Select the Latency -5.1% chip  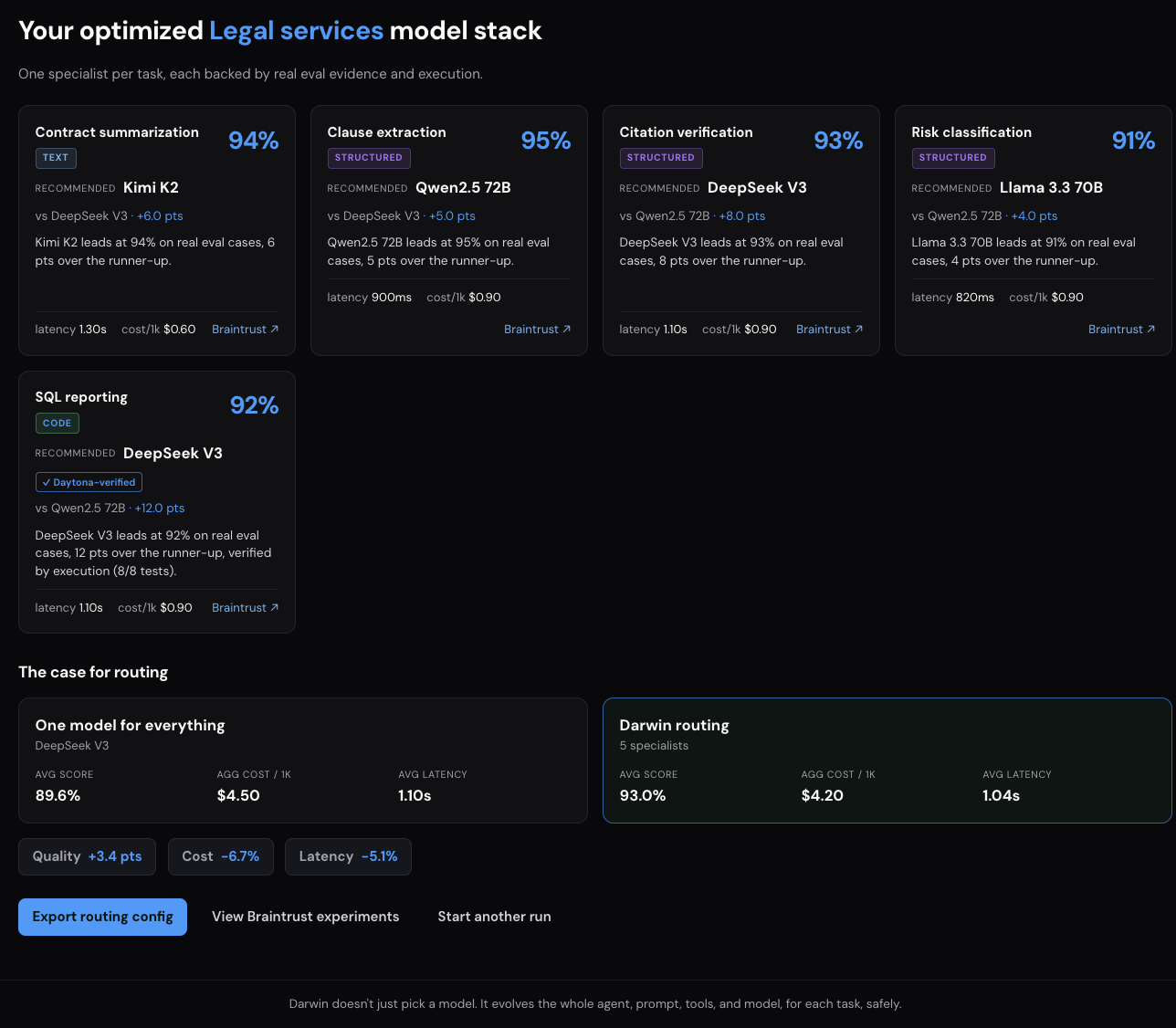click(348, 856)
